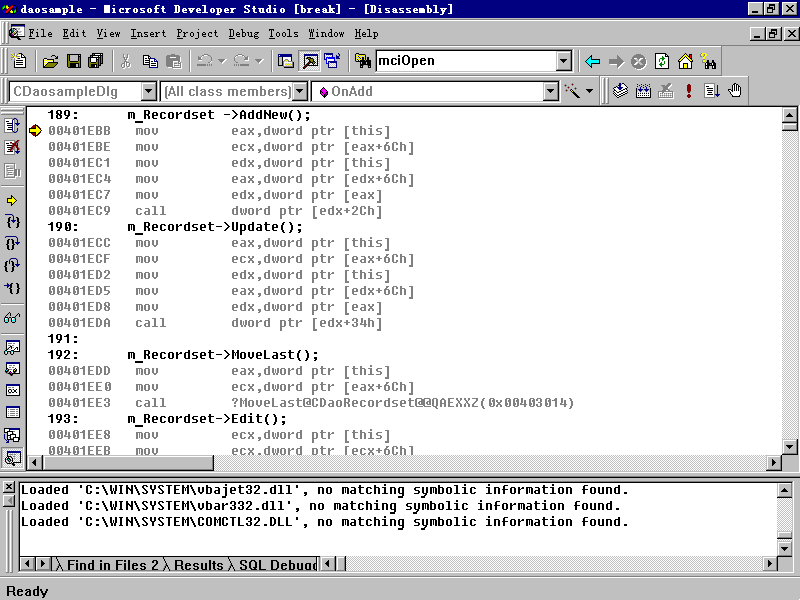Click the Find in Files binoculars icon
Viewport: 800px width, 600px height.
363,61
